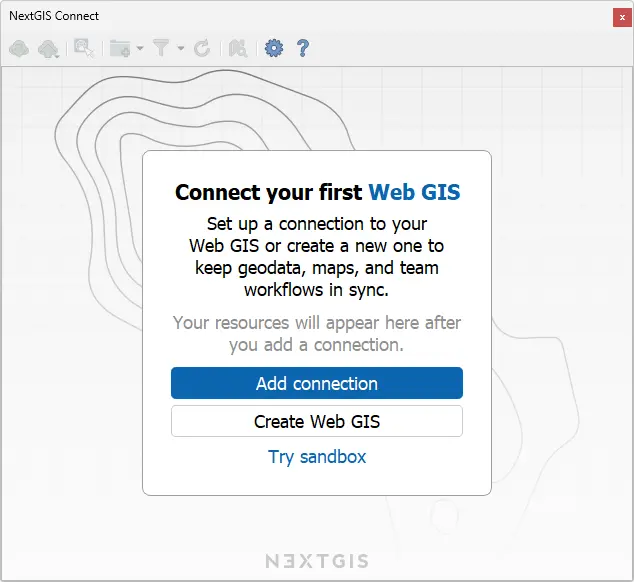Open the help question mark
This screenshot has height=582, width=634.
[303, 48]
